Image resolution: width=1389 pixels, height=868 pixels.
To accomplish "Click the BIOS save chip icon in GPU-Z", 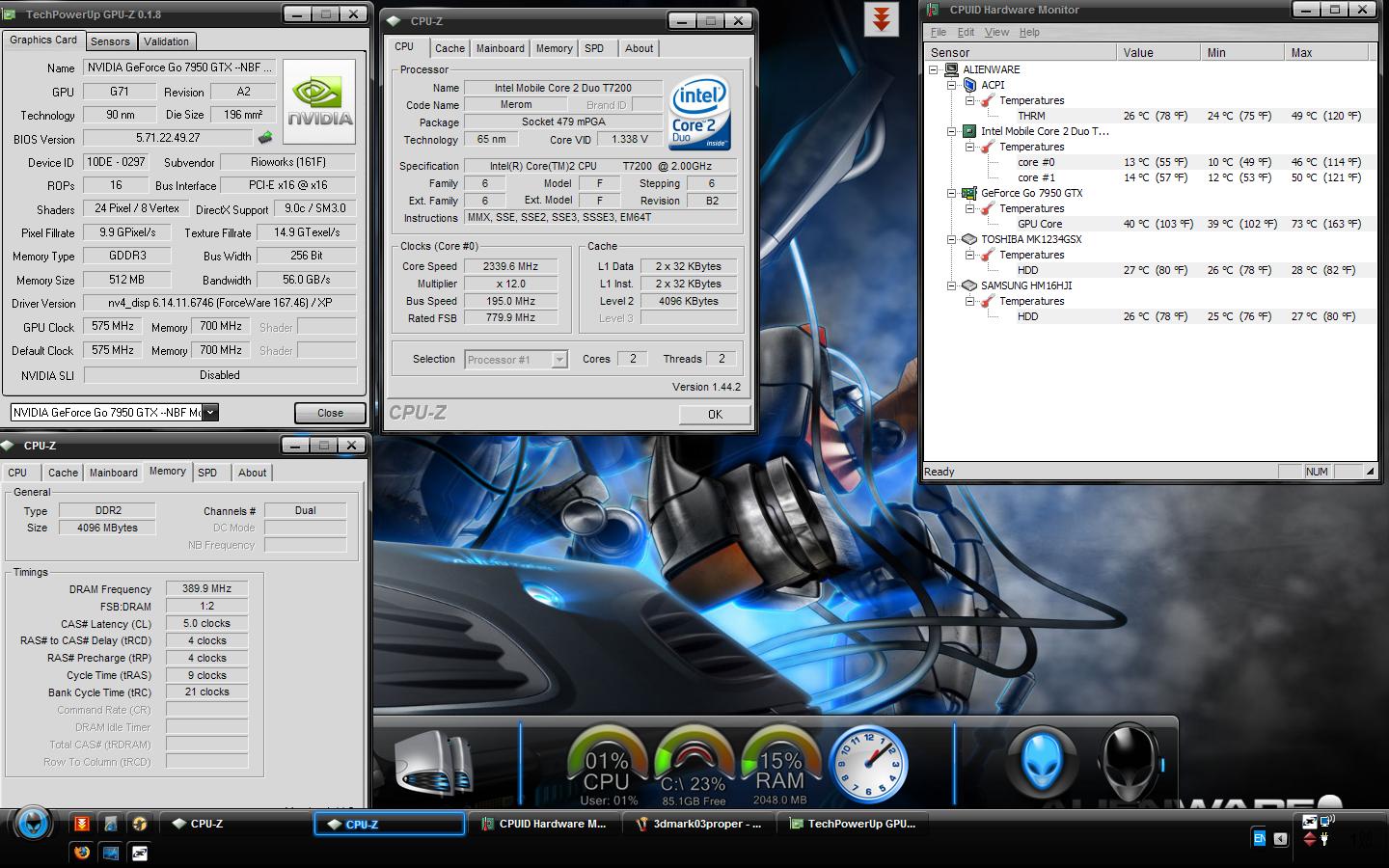I will pos(264,138).
